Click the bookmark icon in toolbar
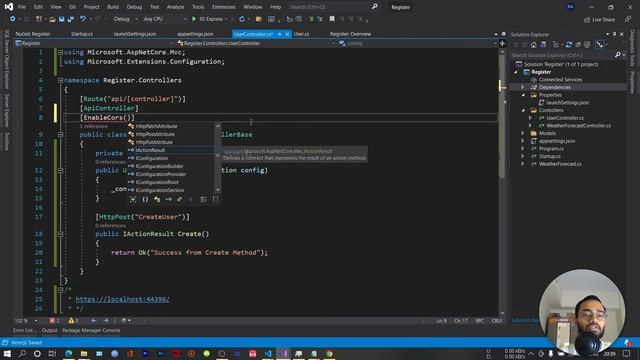The height and width of the screenshot is (360, 640). (x=332, y=19)
